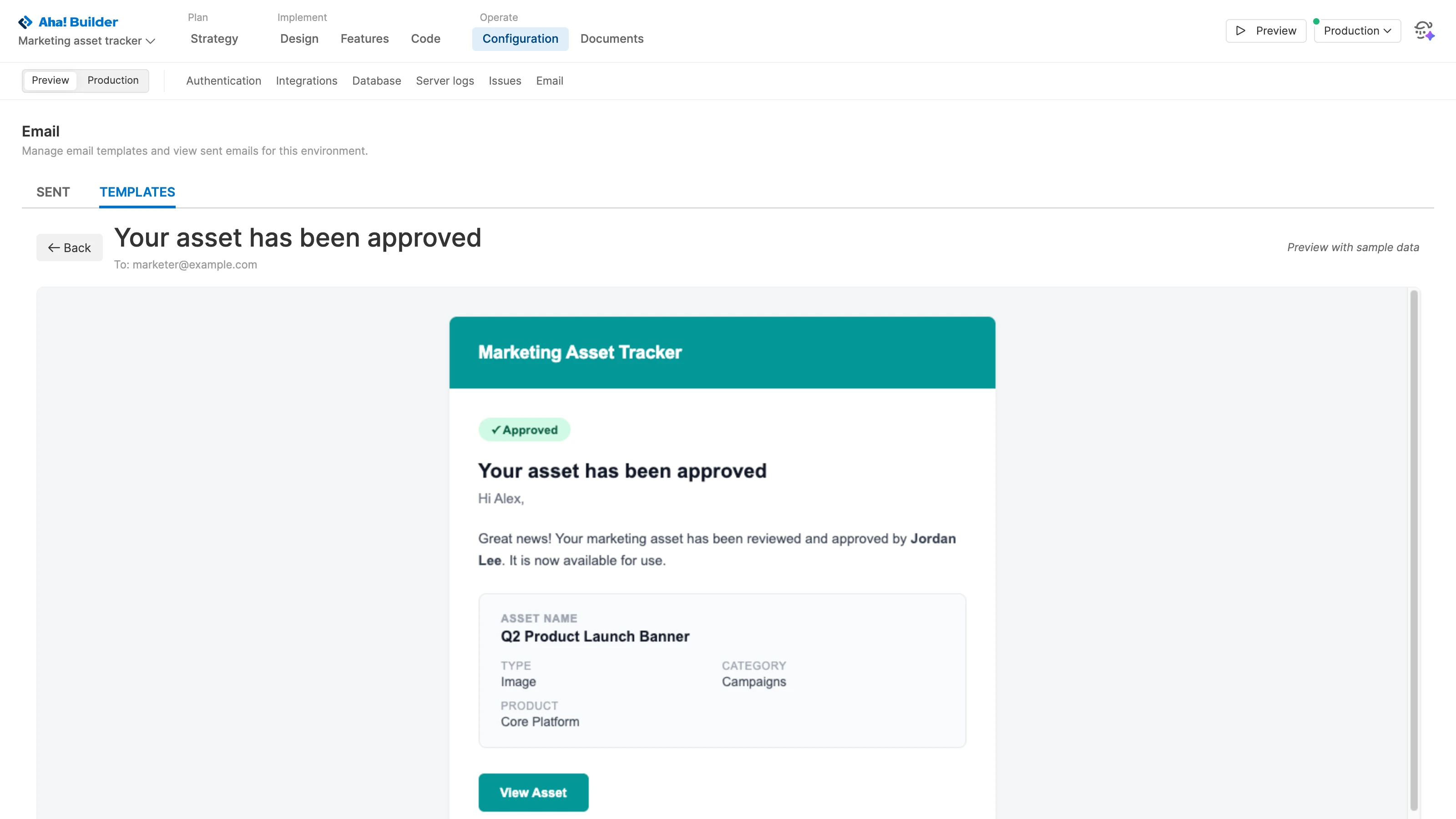Click the green environment status dot
The height and width of the screenshot is (819, 1456).
coord(1316,20)
